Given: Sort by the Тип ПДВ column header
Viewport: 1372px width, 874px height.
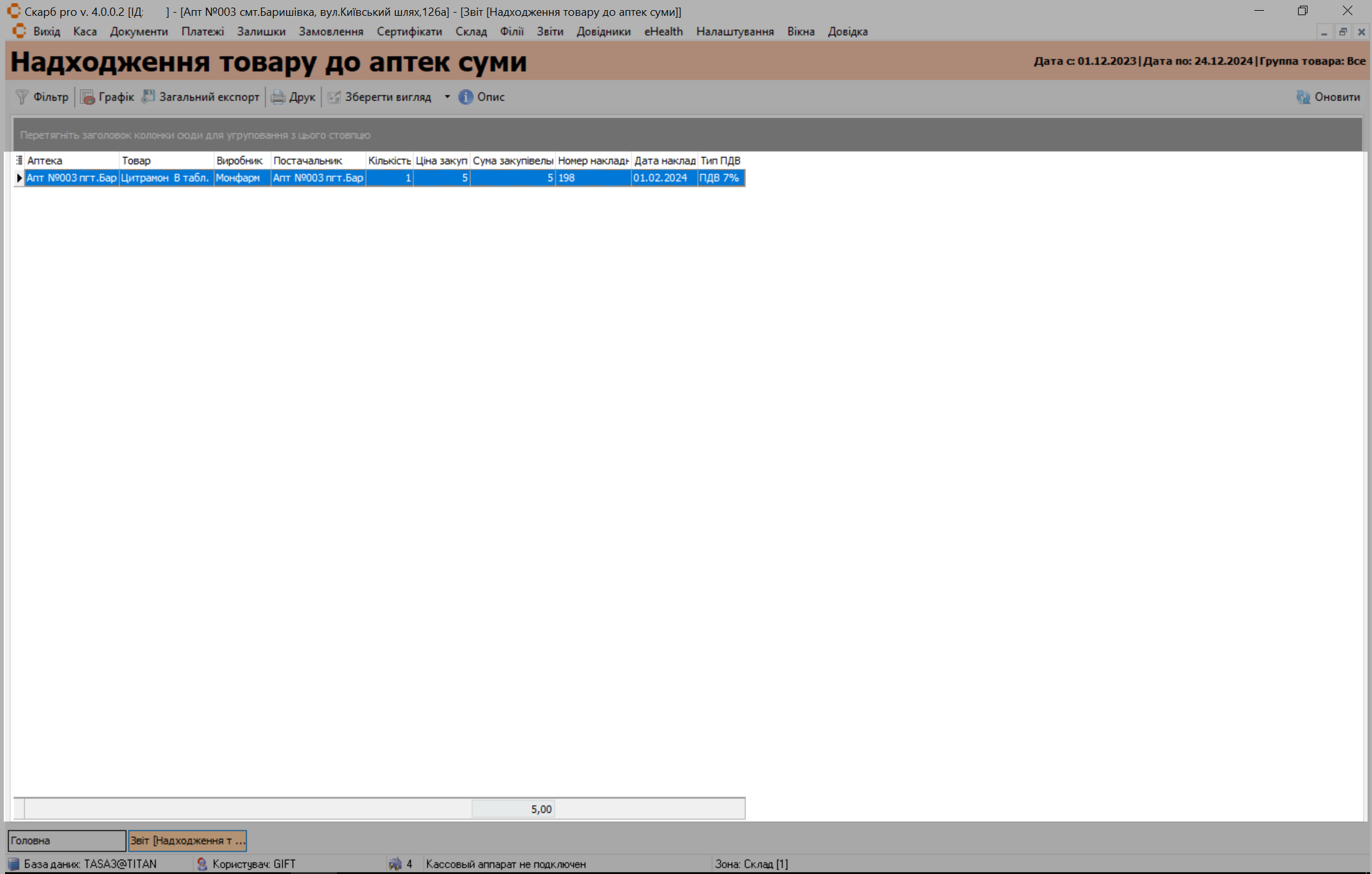Looking at the screenshot, I should click(720, 161).
